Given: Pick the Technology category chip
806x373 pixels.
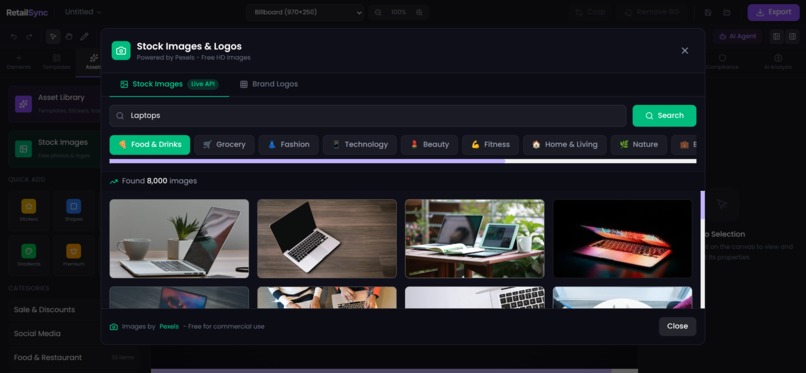Looking at the screenshot, I should (x=359, y=145).
